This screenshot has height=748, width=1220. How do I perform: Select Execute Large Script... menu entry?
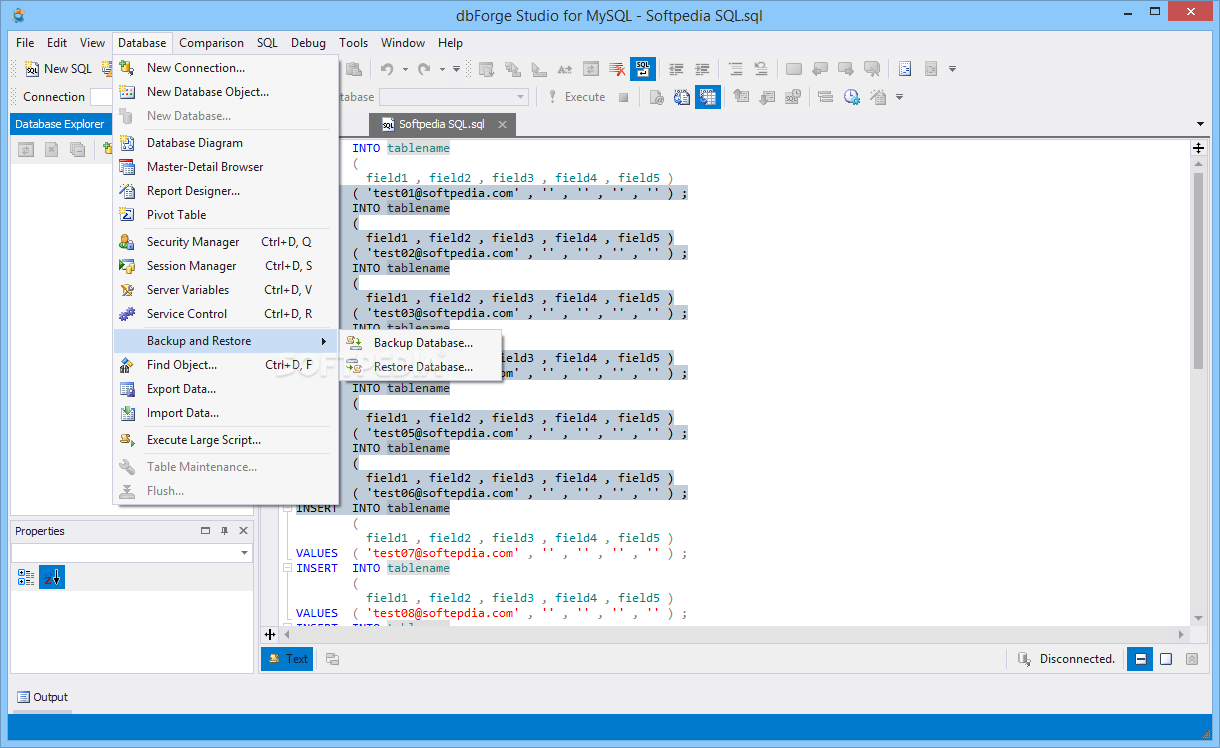pos(226,440)
